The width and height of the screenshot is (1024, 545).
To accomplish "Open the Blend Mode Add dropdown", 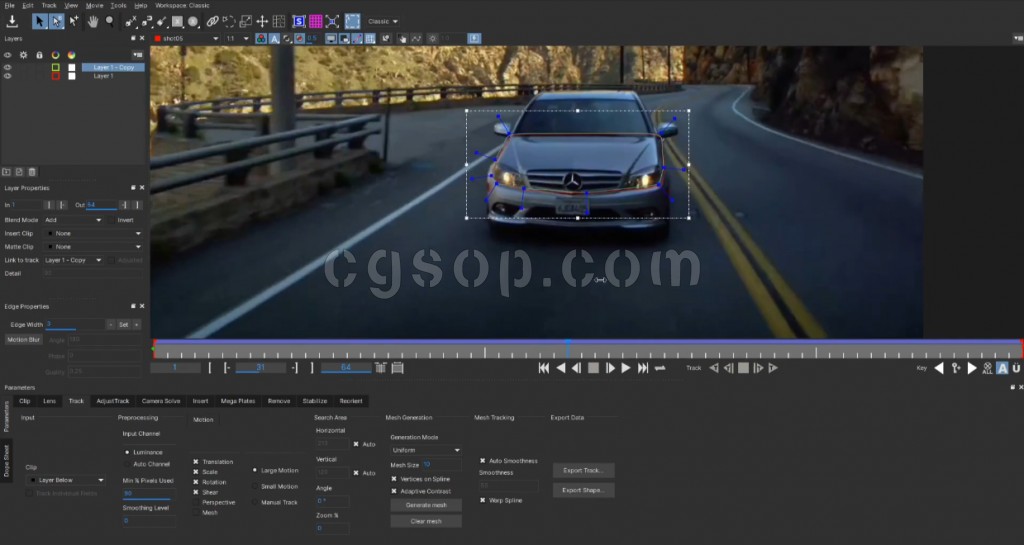I will pos(72,220).
